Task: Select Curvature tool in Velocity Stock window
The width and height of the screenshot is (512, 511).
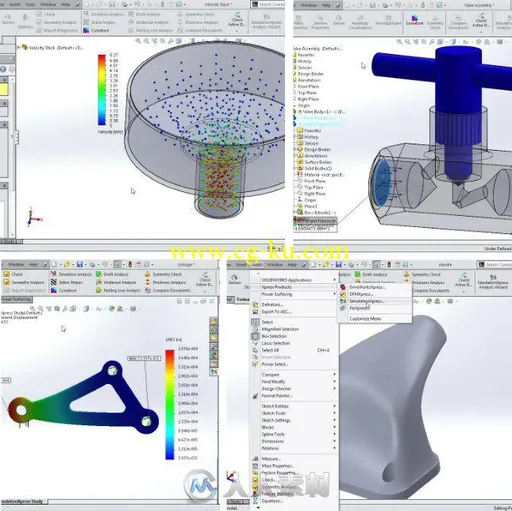Action: click(96, 30)
